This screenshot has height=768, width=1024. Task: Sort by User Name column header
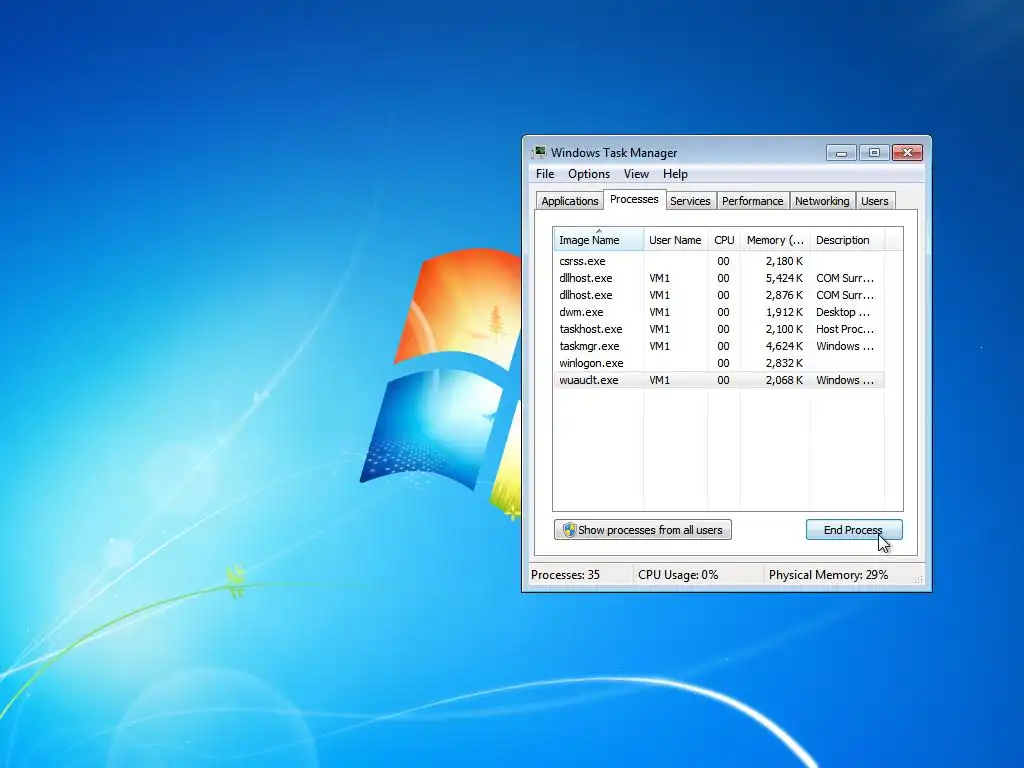coord(675,240)
